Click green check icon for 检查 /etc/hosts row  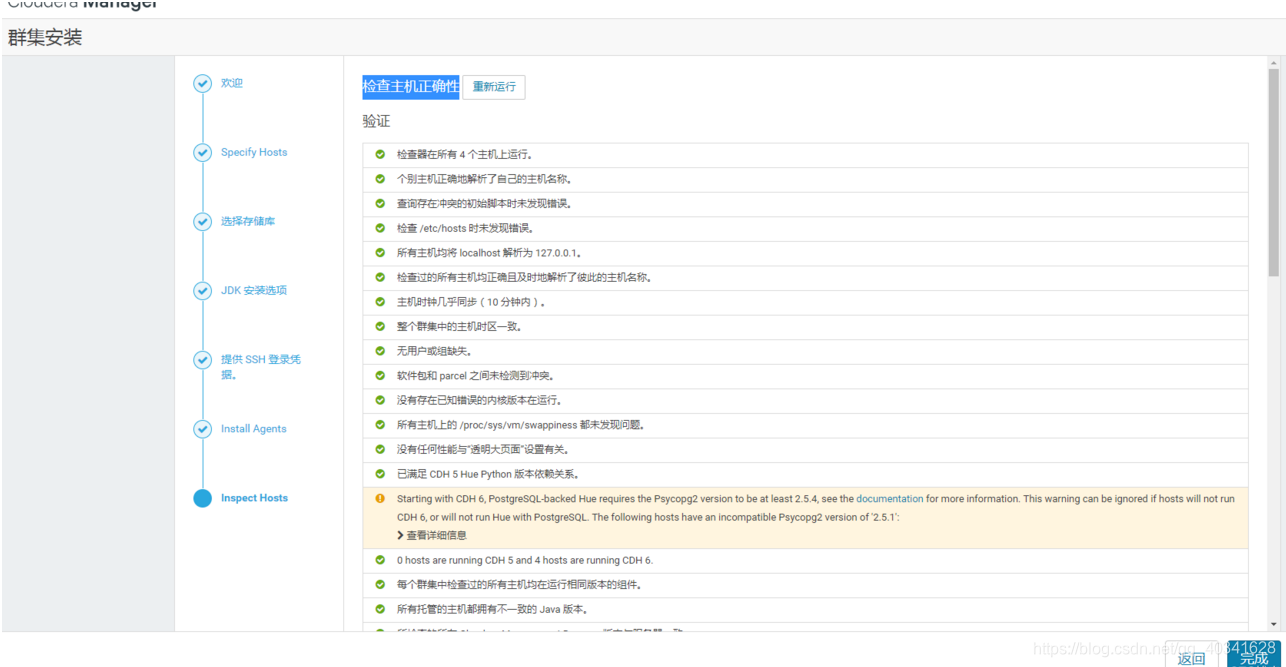[x=380, y=228]
